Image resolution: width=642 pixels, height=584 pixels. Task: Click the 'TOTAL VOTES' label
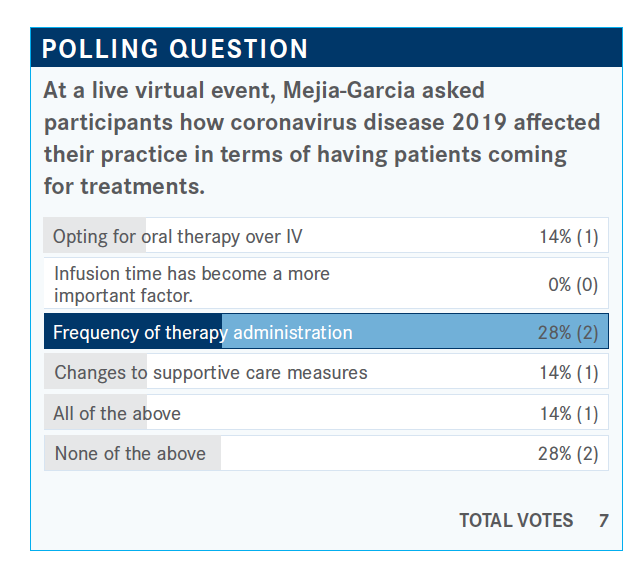coord(516,520)
